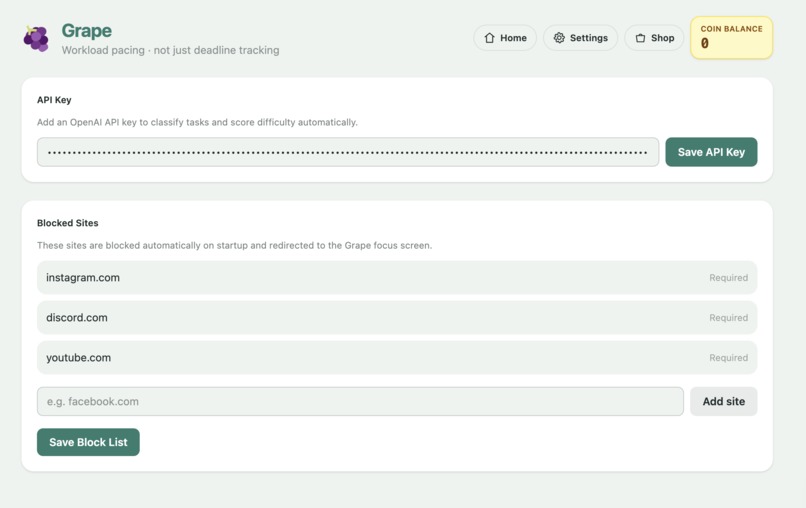Open the Settings page

(580, 38)
